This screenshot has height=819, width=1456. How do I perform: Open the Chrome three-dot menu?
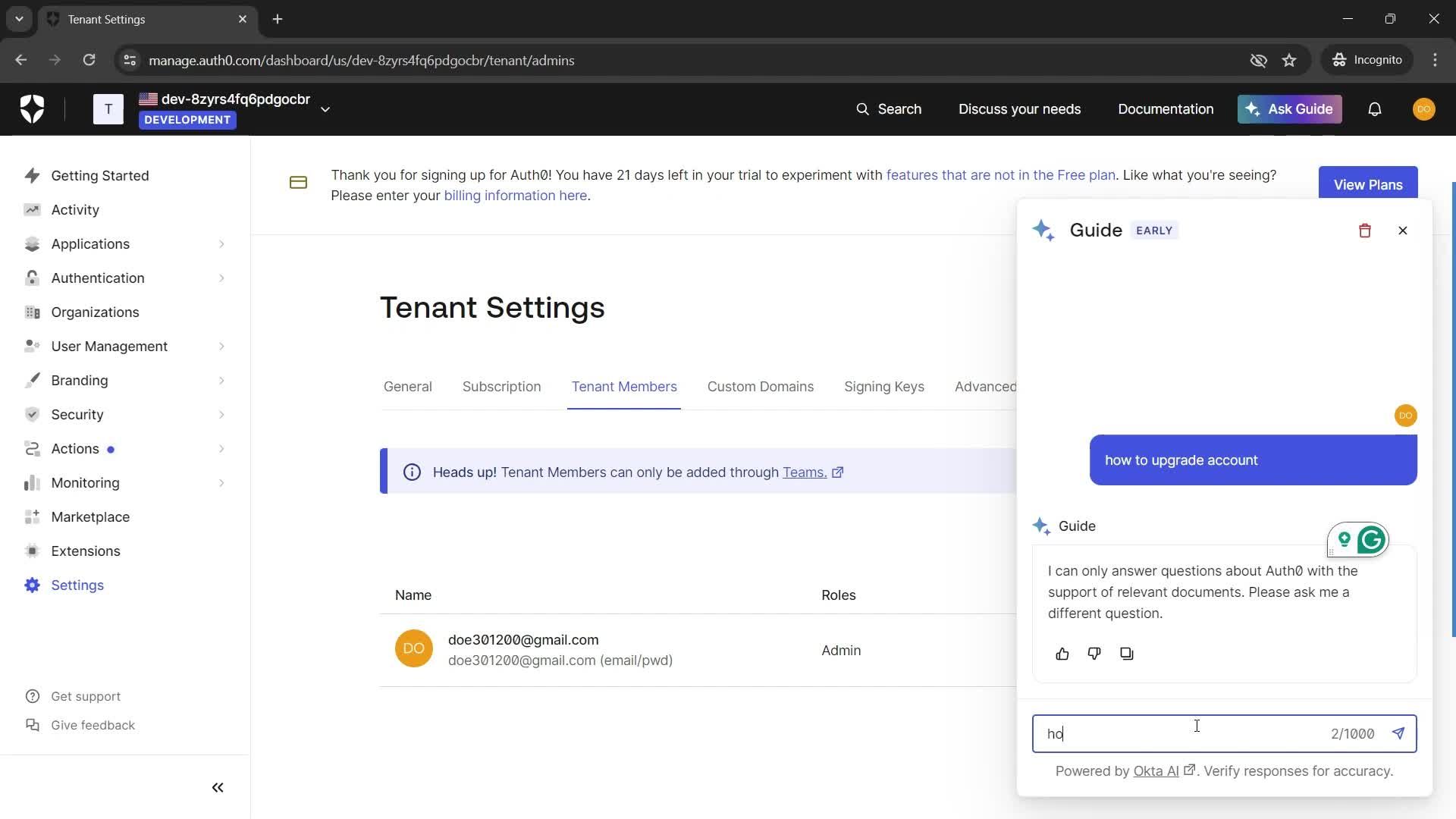click(x=1434, y=60)
